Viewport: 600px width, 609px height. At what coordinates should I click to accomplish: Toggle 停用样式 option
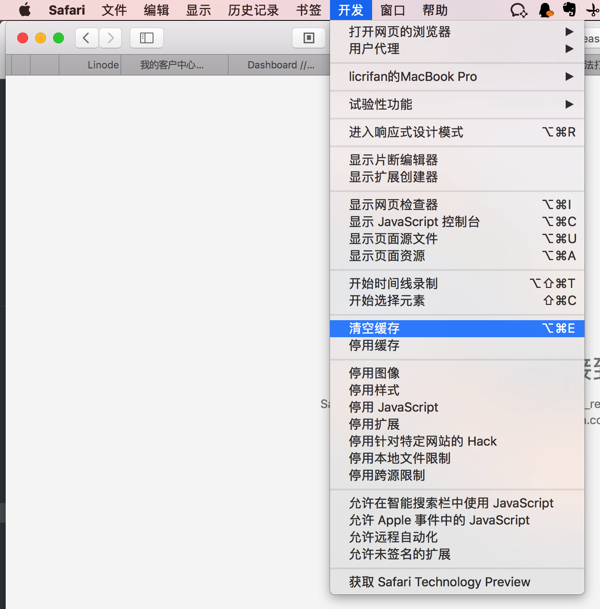click(457, 390)
